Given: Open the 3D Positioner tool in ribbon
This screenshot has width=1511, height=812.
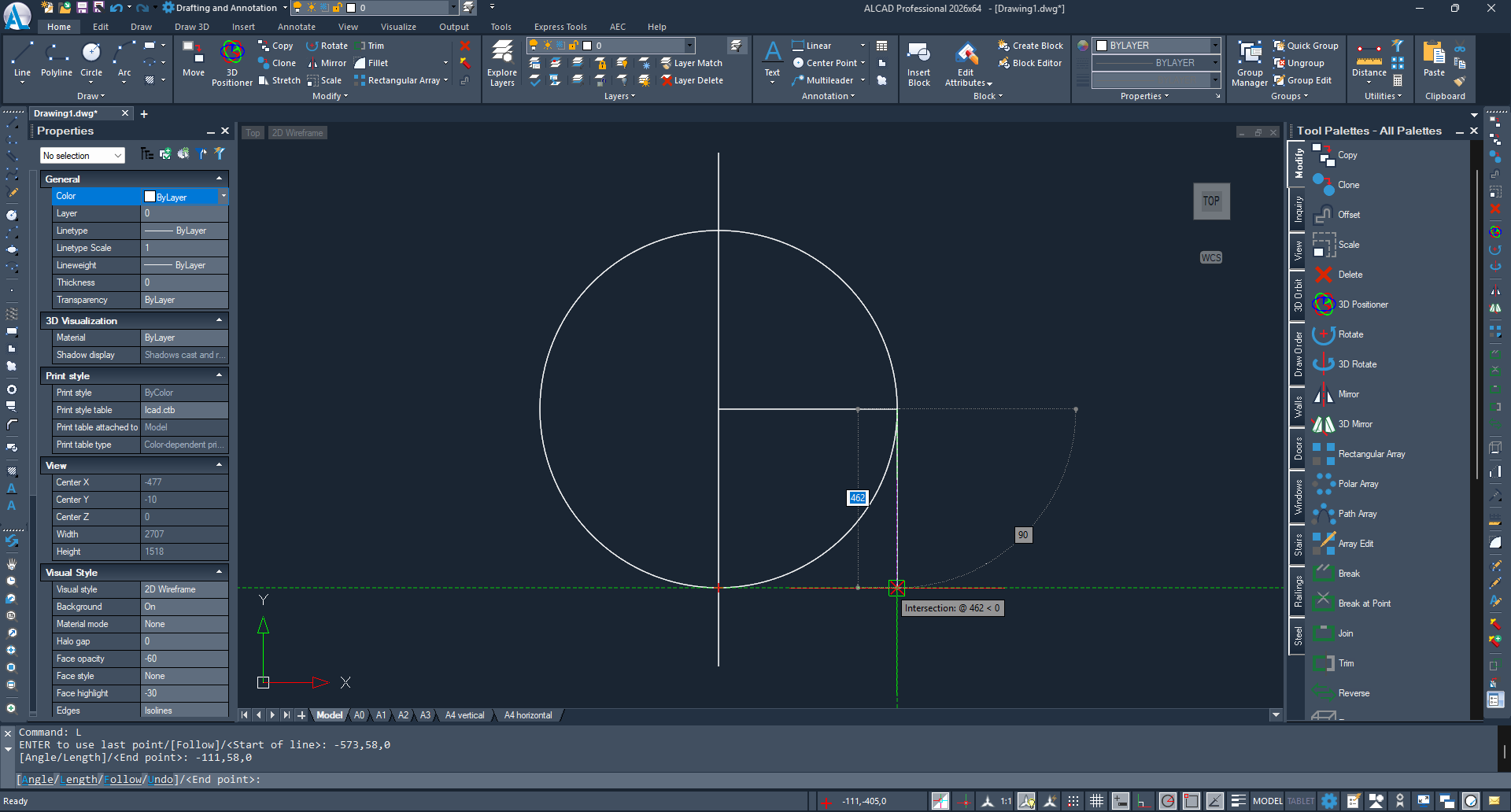Looking at the screenshot, I should [231, 61].
